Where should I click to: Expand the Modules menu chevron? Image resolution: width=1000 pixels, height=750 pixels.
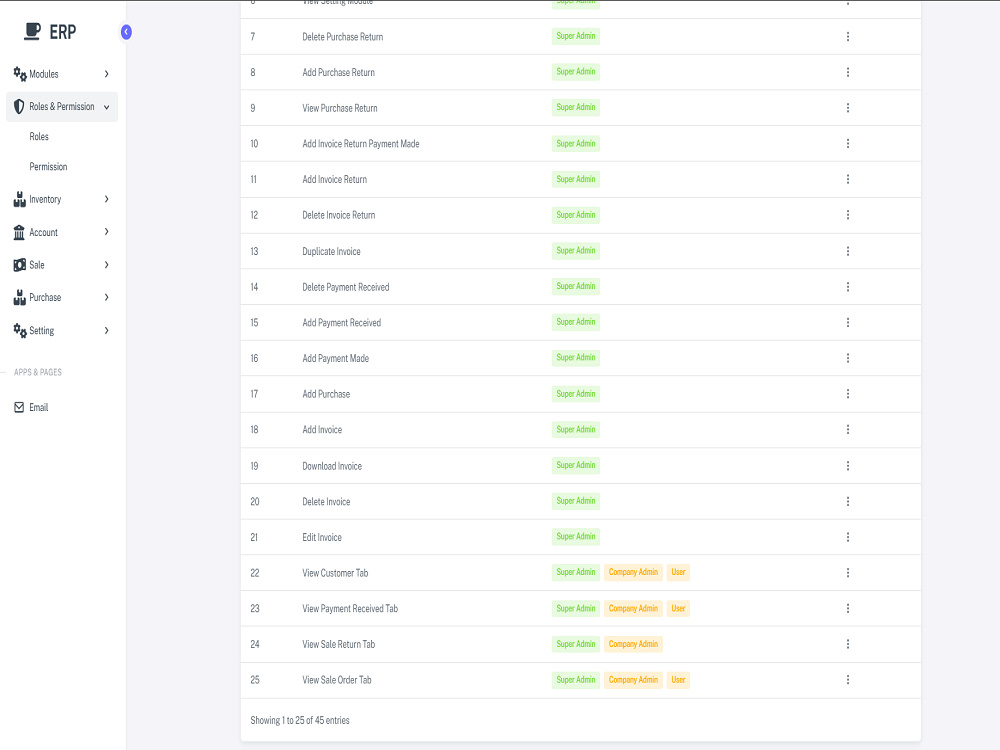107,74
